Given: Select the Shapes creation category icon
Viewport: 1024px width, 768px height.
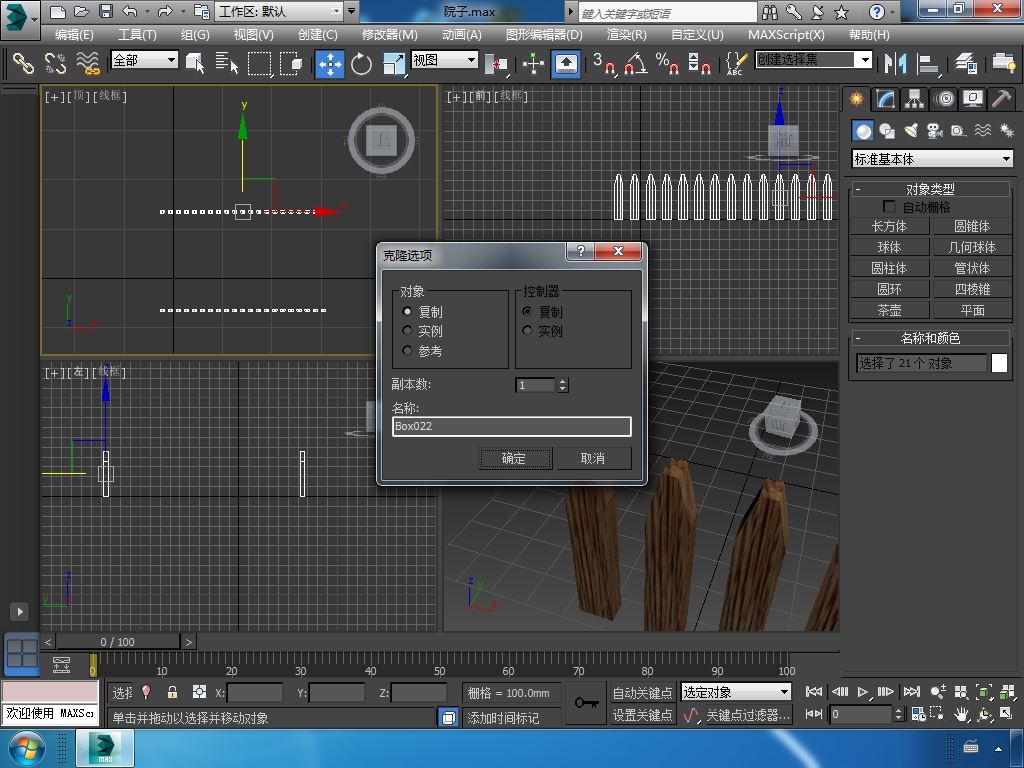Looking at the screenshot, I should click(x=887, y=131).
